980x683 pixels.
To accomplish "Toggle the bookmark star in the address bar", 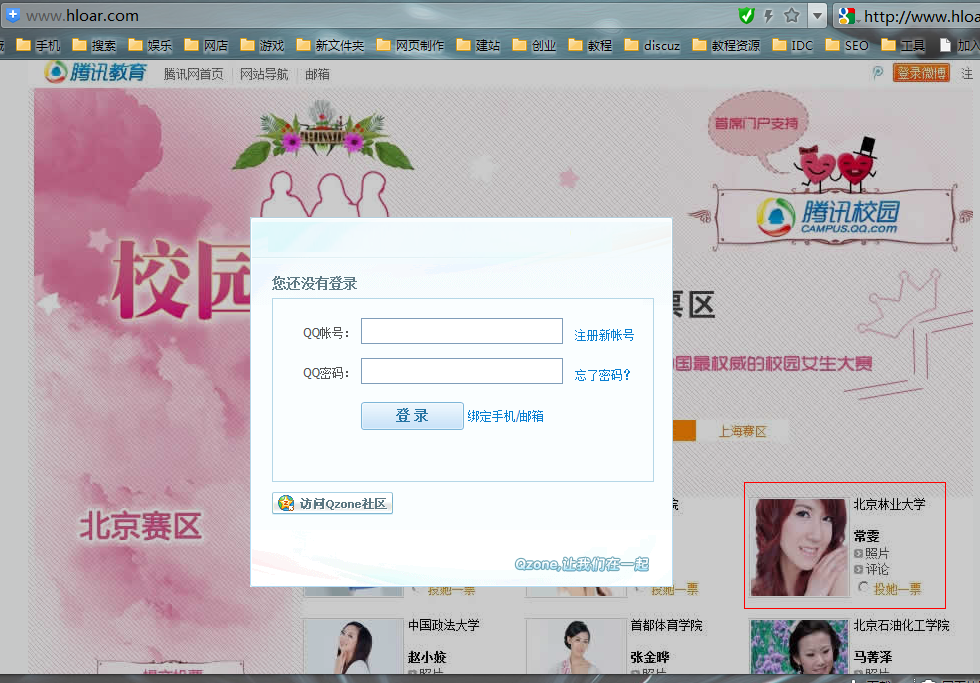I will (x=791, y=14).
